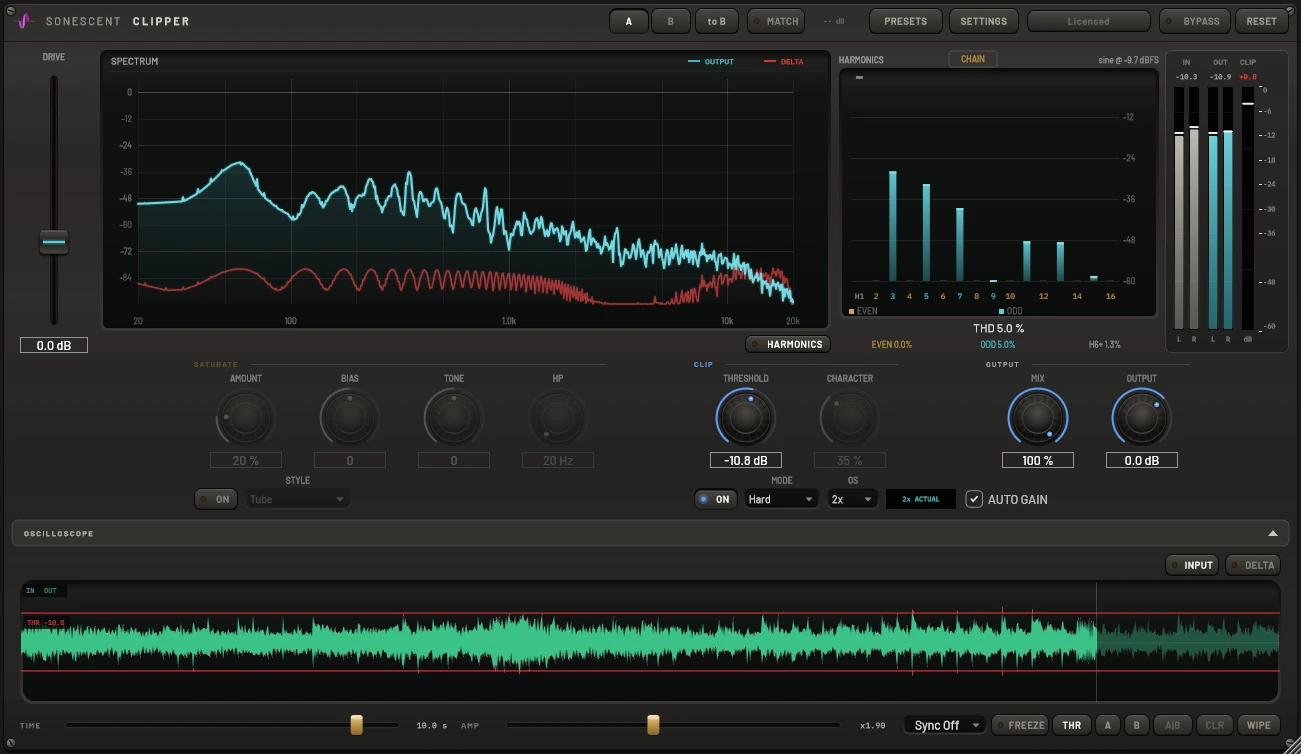Select preset slot A in the header
Viewport: 1301px width, 754px height.
[629, 21]
